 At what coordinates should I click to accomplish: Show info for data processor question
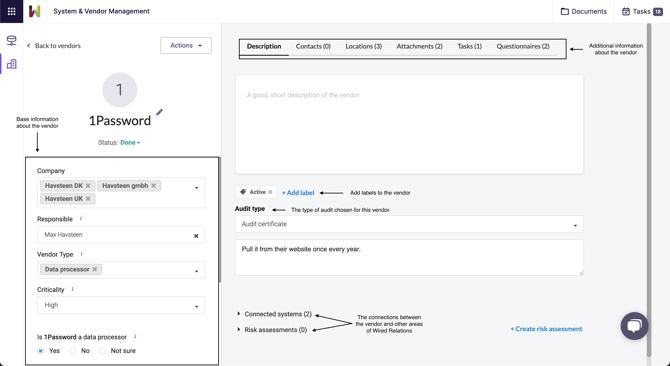[135, 337]
